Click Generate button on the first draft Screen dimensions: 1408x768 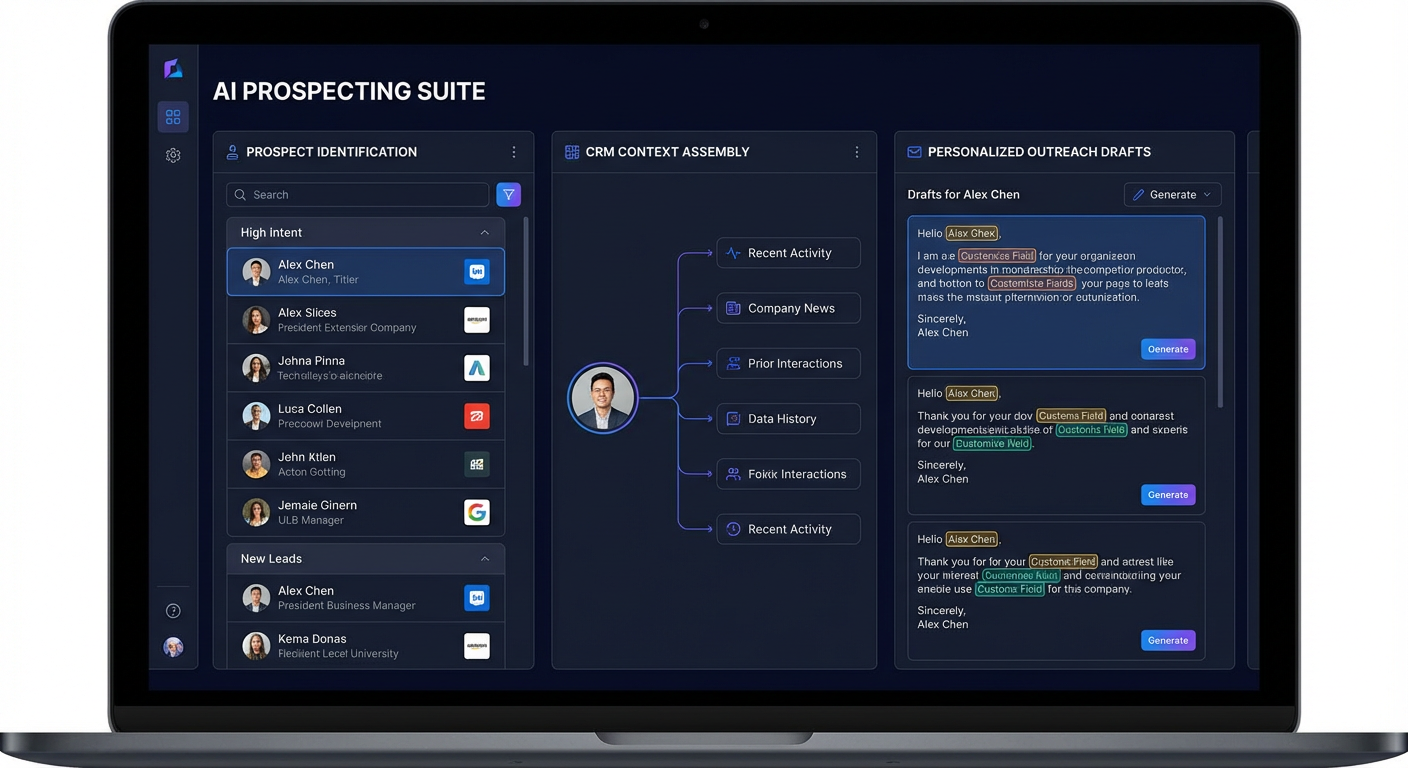coord(1167,349)
